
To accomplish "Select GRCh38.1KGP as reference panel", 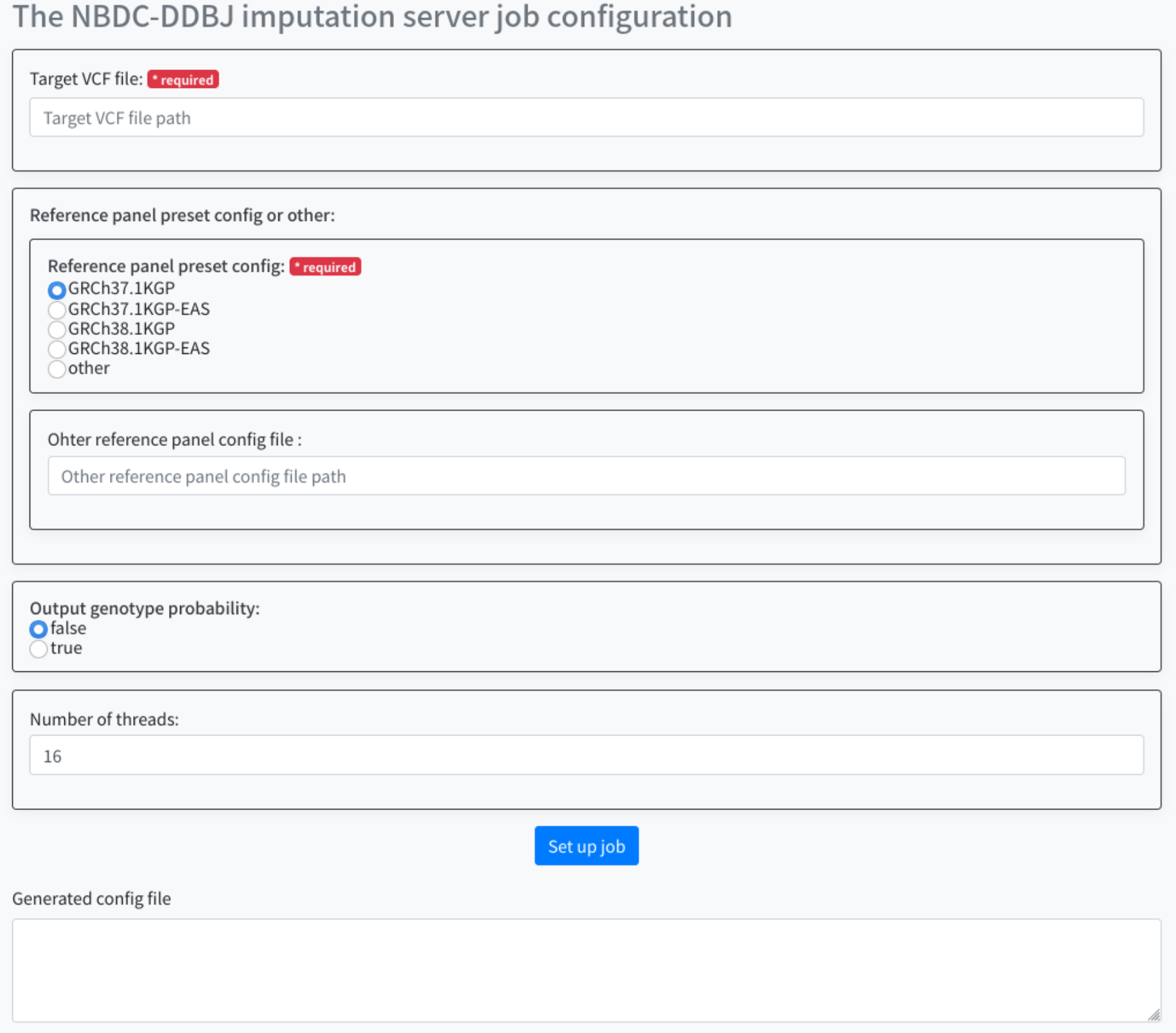I will click(x=57, y=330).
